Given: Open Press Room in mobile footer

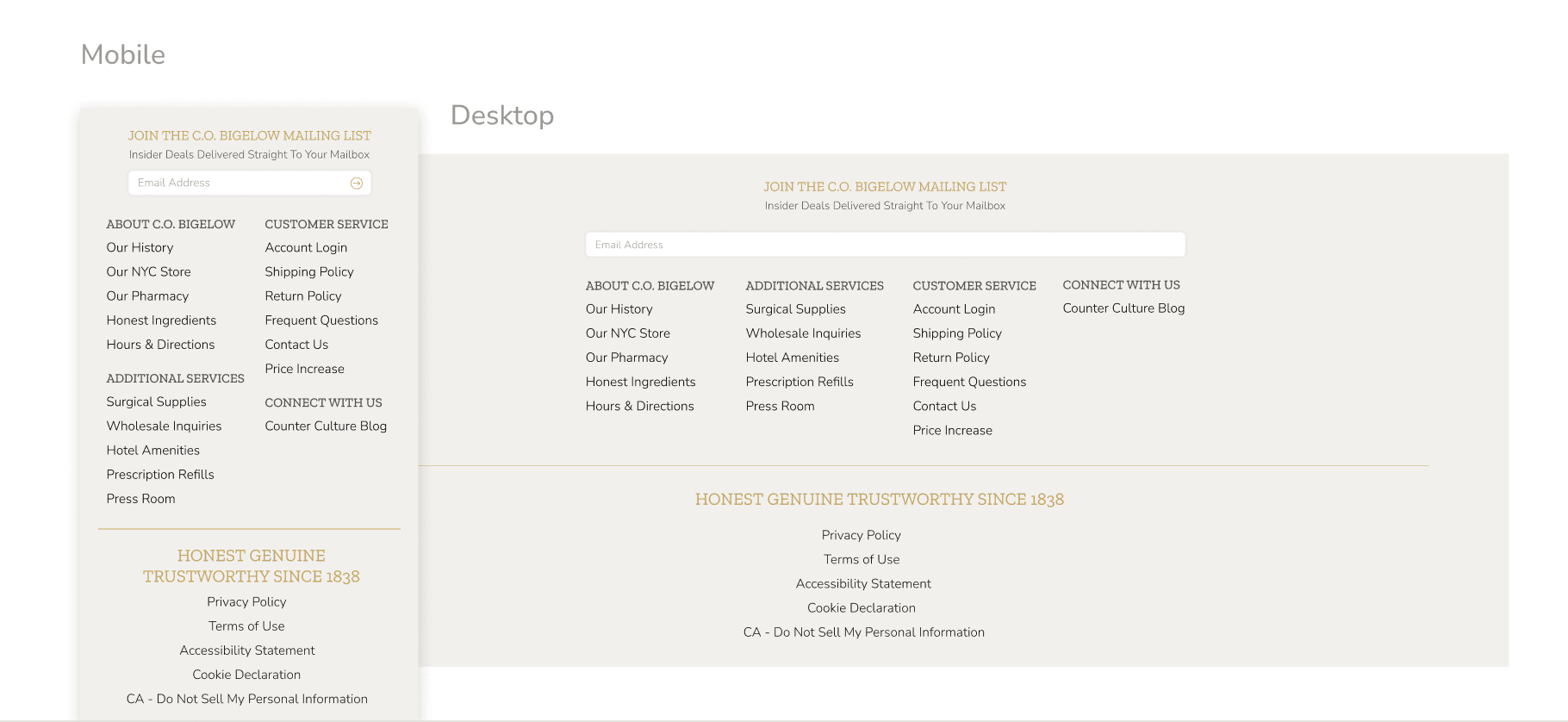Looking at the screenshot, I should tap(140, 498).
